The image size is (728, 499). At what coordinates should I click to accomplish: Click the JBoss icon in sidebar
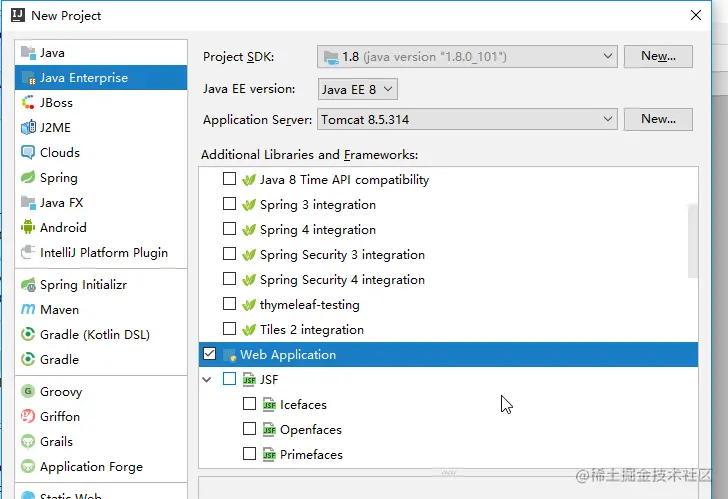click(28, 103)
